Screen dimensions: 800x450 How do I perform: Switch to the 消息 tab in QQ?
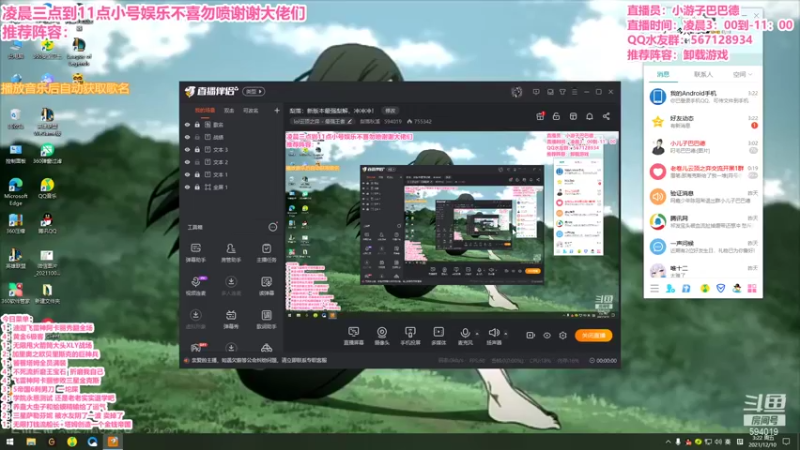coord(663,74)
